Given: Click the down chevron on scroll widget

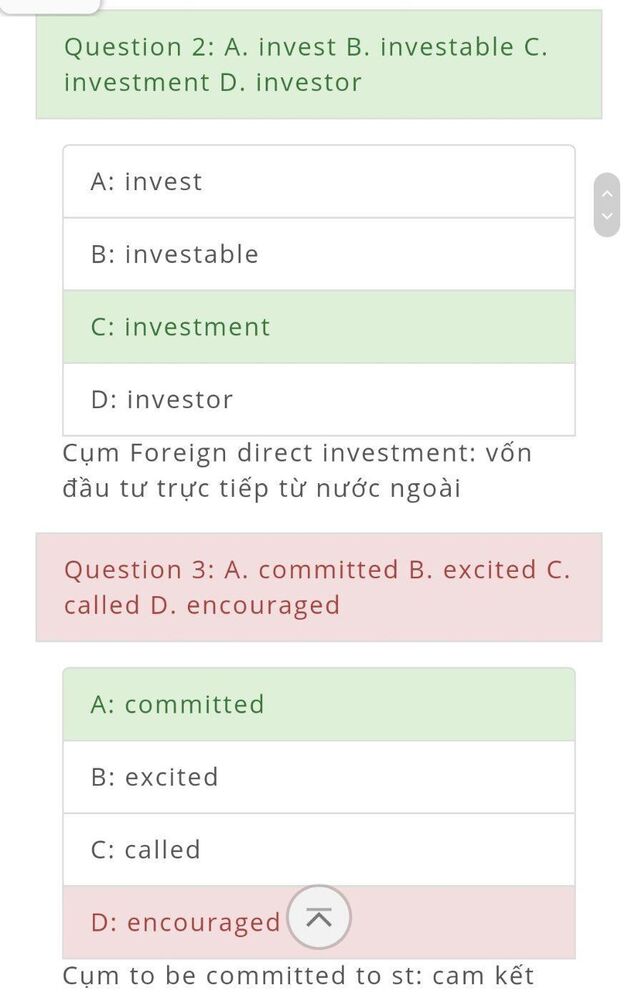Looking at the screenshot, I should (x=607, y=216).
